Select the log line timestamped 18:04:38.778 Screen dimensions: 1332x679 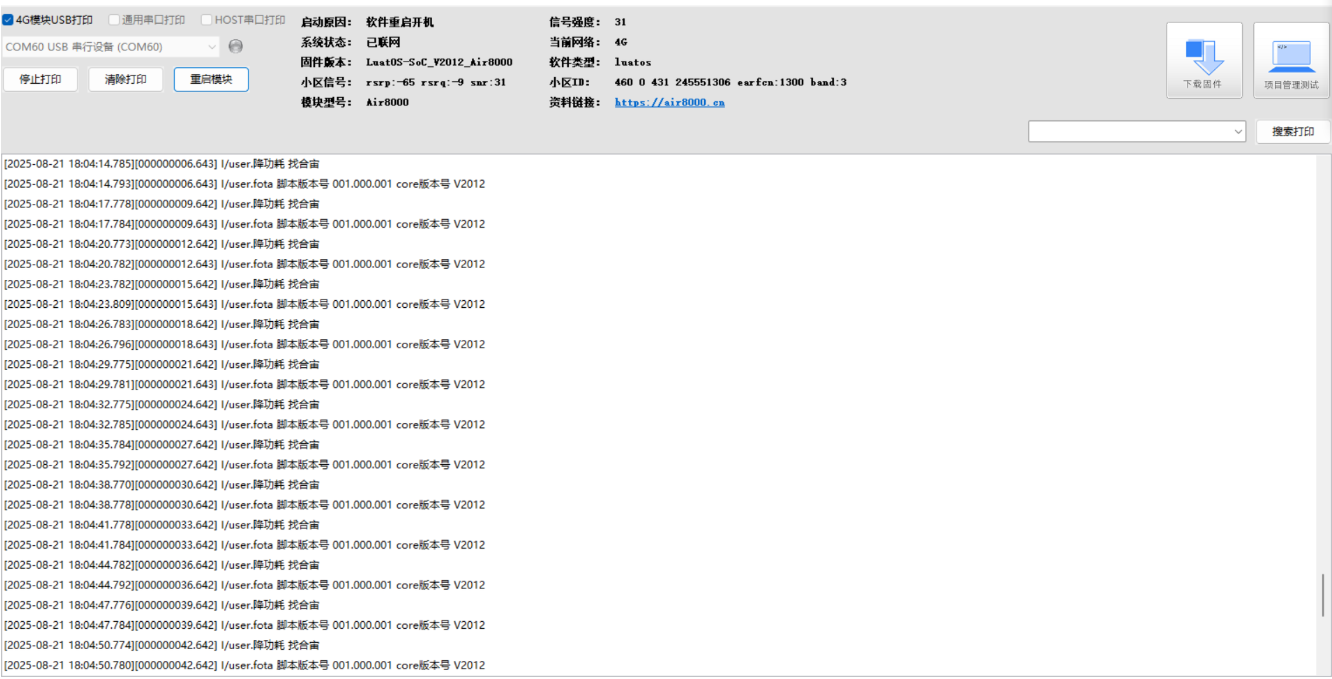[244, 504]
